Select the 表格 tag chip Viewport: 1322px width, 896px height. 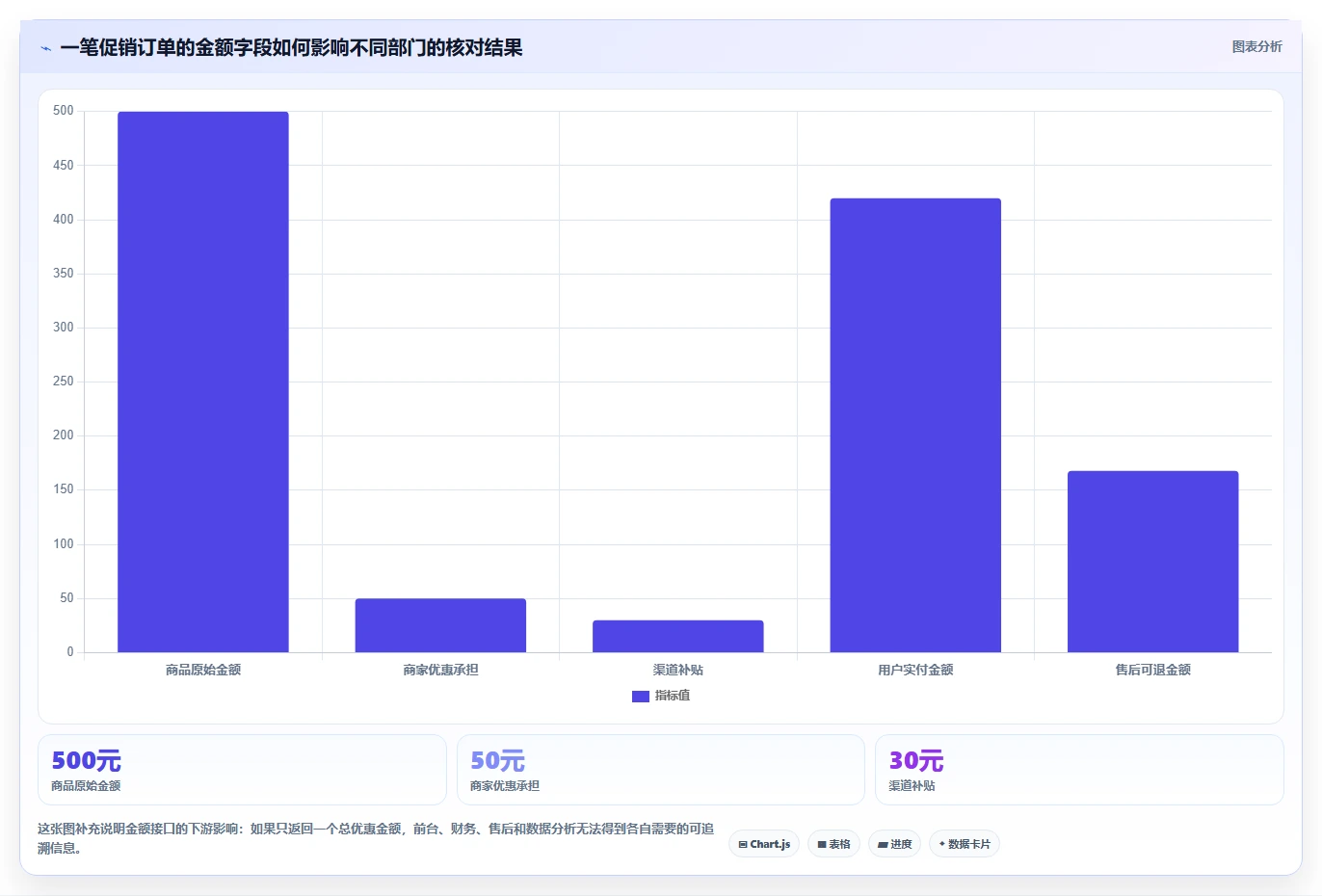tap(834, 844)
